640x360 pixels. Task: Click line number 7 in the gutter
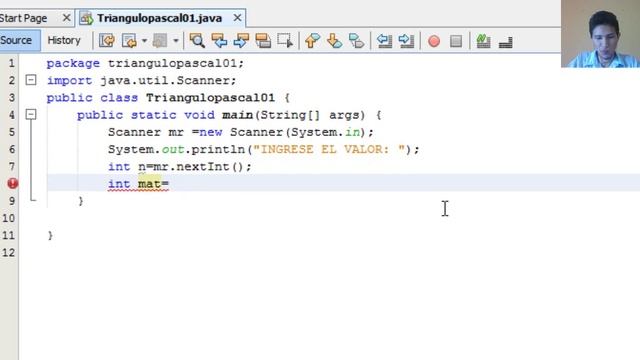tap(11, 167)
